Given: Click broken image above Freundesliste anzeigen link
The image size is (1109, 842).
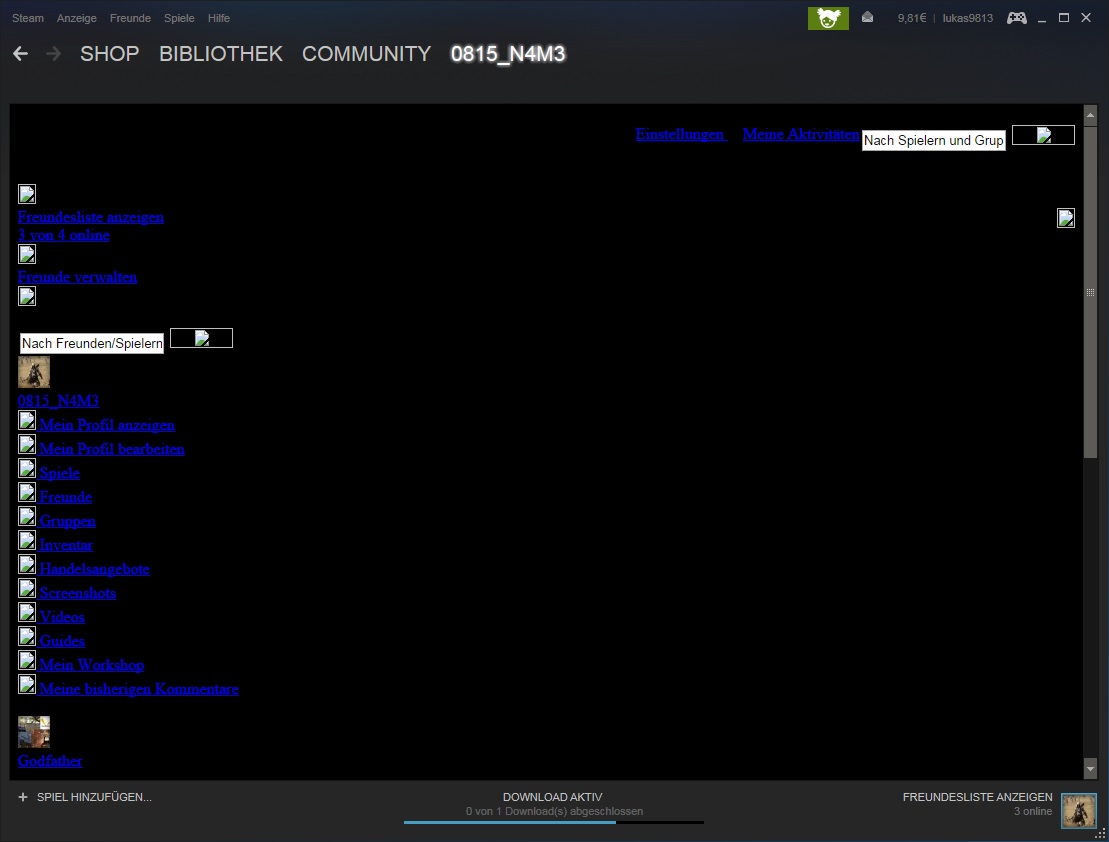Looking at the screenshot, I should (x=27, y=194).
